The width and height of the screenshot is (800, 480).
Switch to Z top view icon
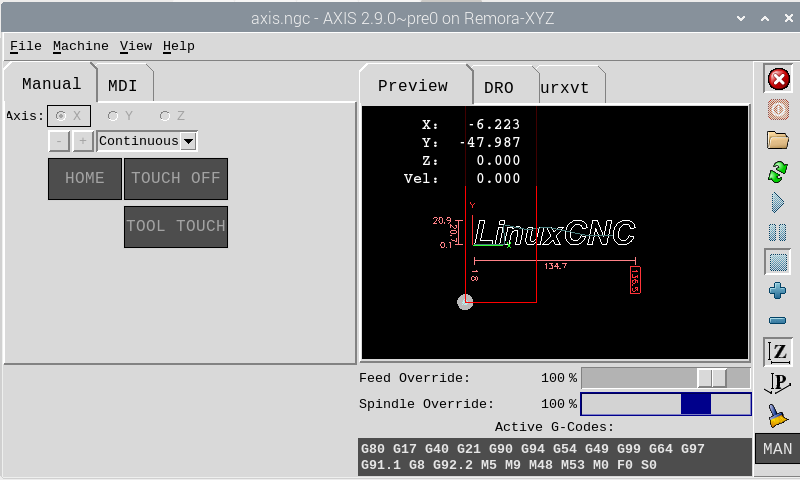[x=778, y=352]
